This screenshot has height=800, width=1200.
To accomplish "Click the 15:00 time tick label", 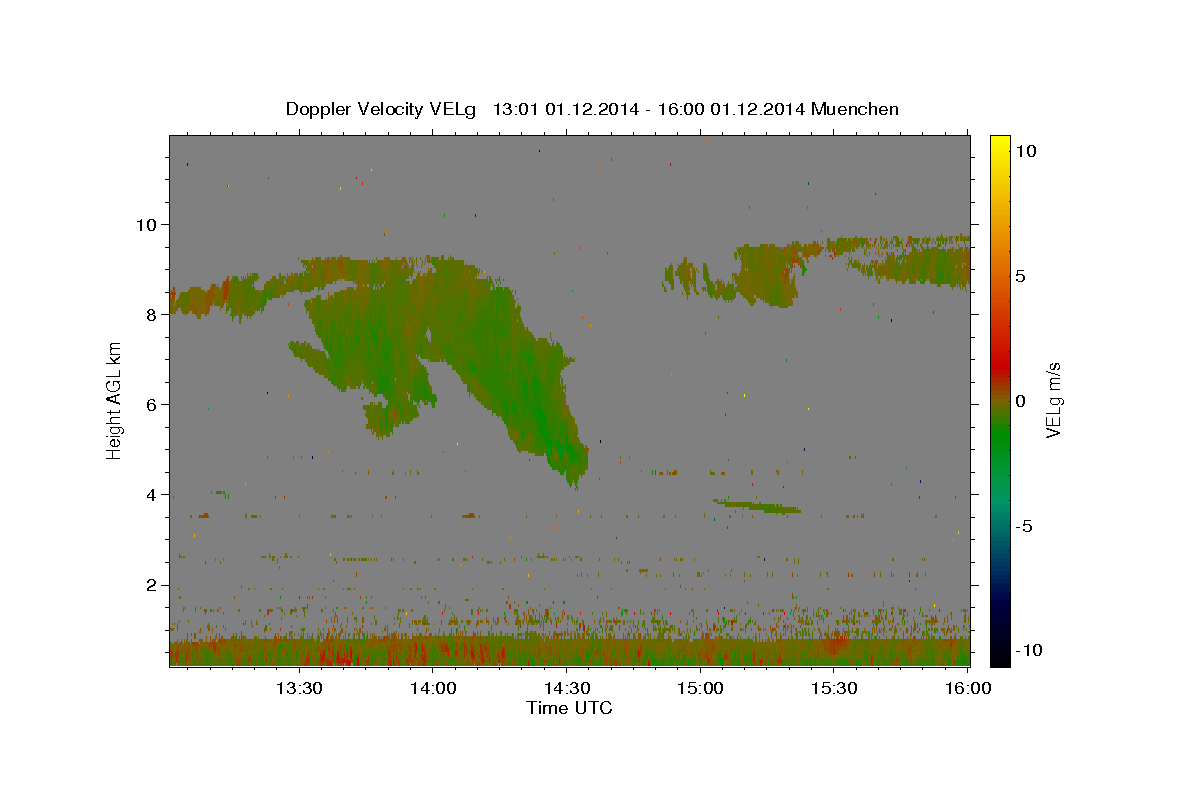I will tap(701, 688).
